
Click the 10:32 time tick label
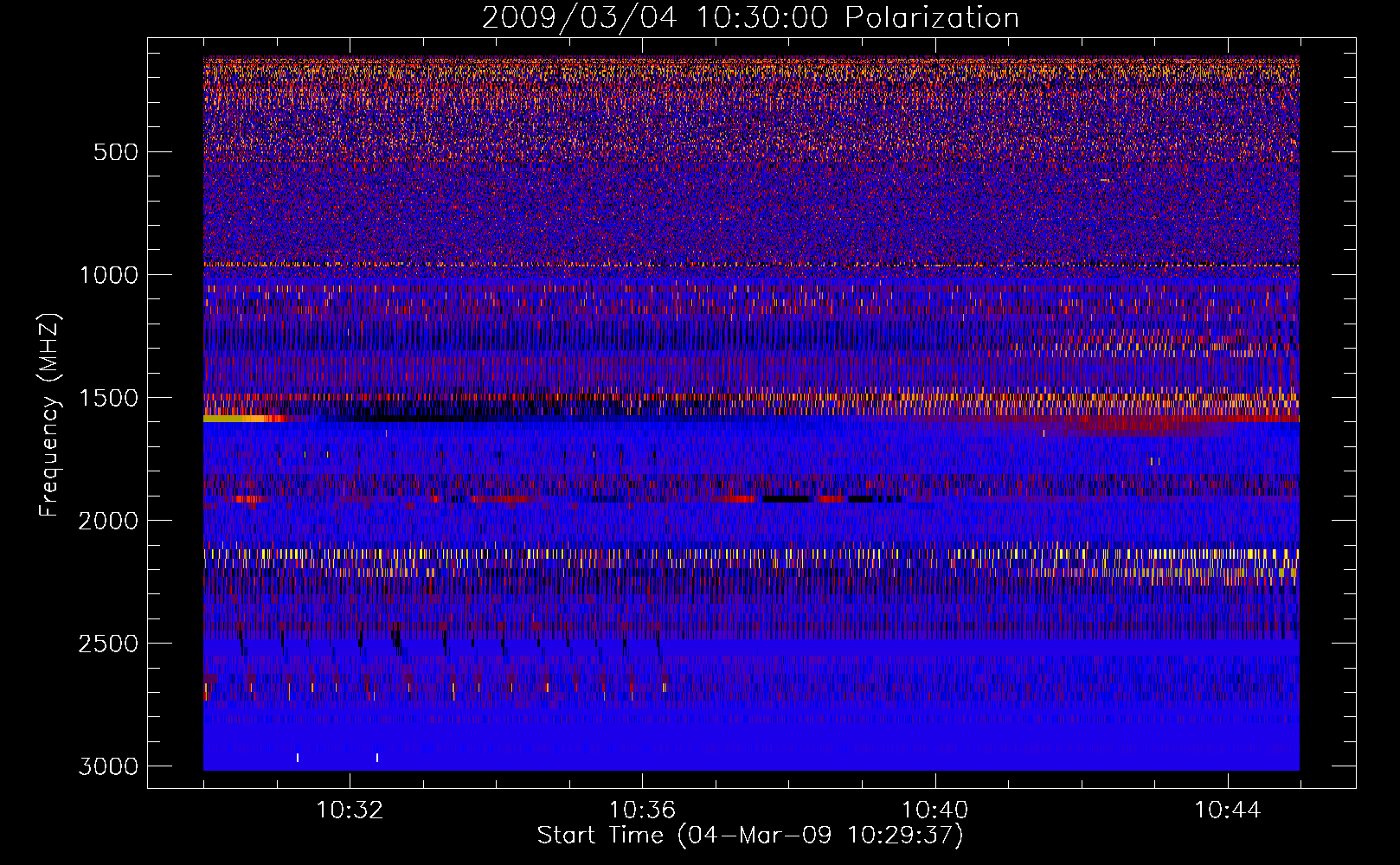350,811
